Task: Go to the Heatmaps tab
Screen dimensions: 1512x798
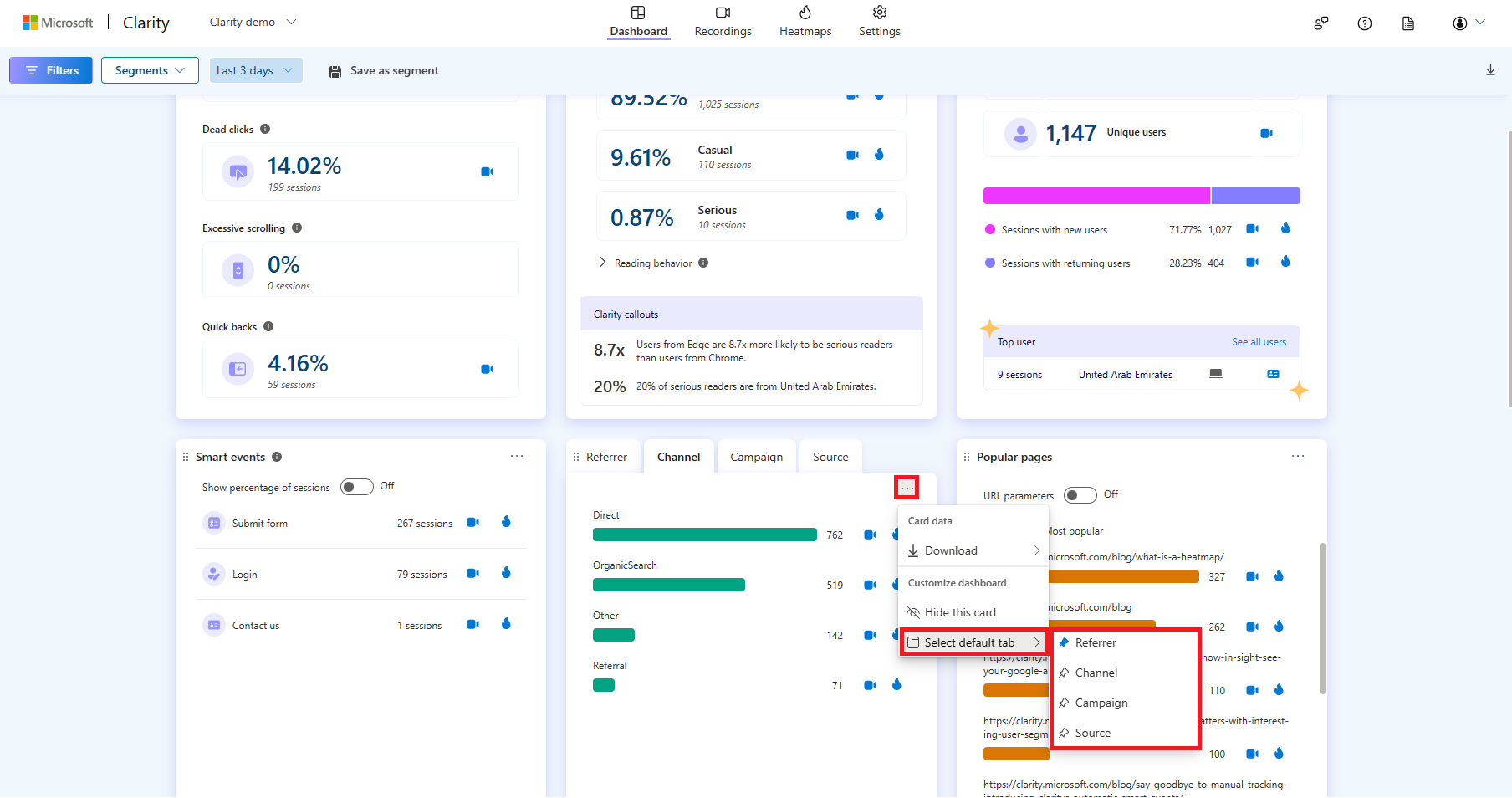Action: pyautogui.click(x=805, y=23)
